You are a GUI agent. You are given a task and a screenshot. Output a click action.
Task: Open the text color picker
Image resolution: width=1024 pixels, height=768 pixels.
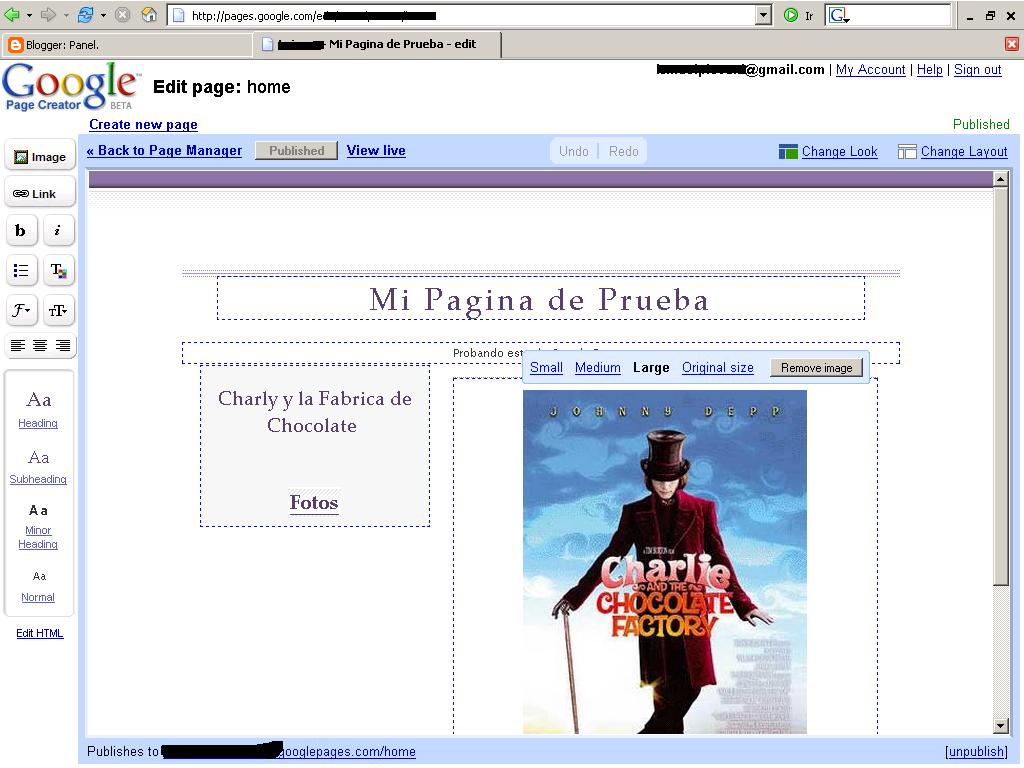[x=58, y=270]
